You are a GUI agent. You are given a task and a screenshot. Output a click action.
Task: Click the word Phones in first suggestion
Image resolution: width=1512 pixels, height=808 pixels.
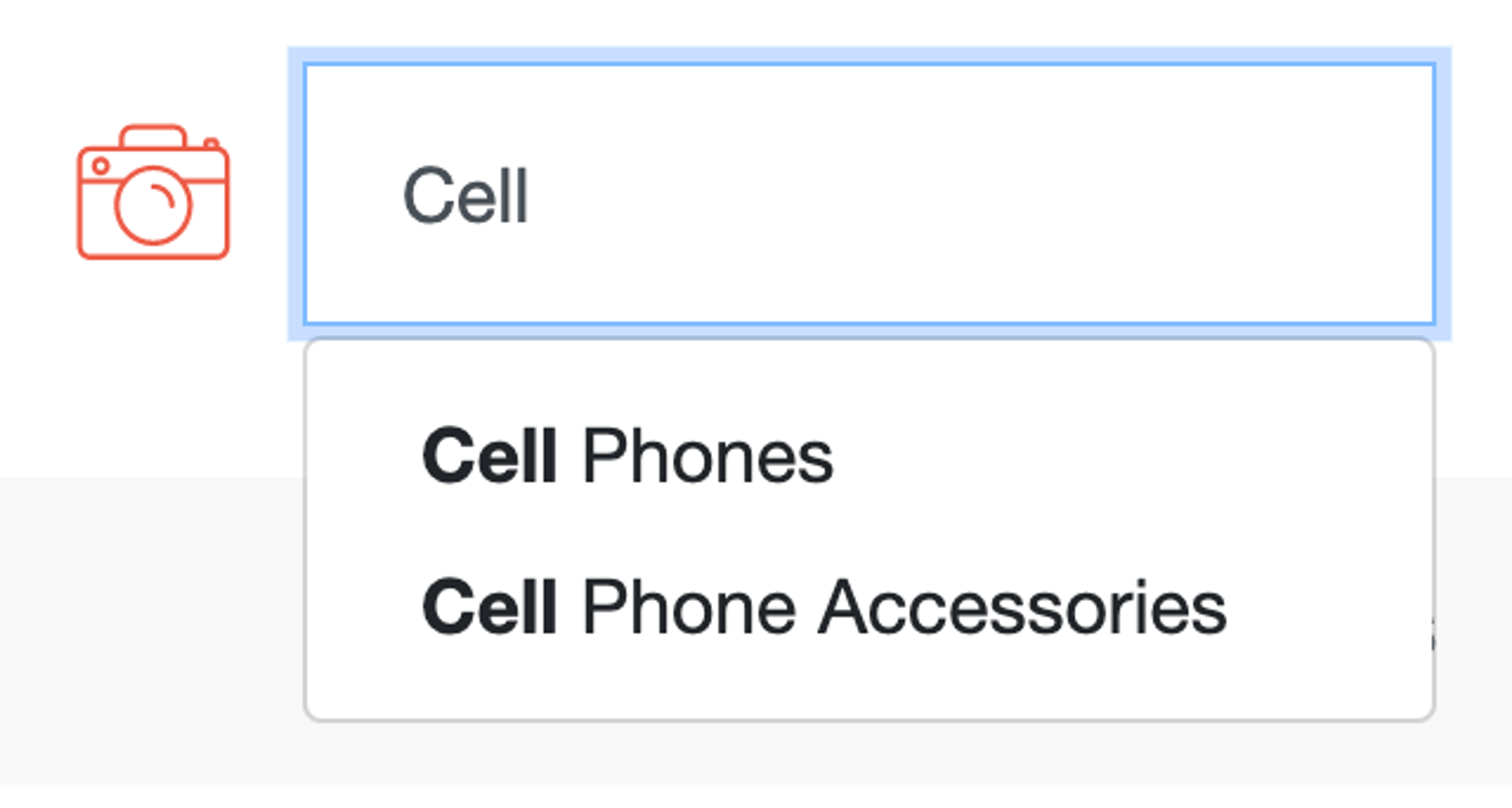707,455
